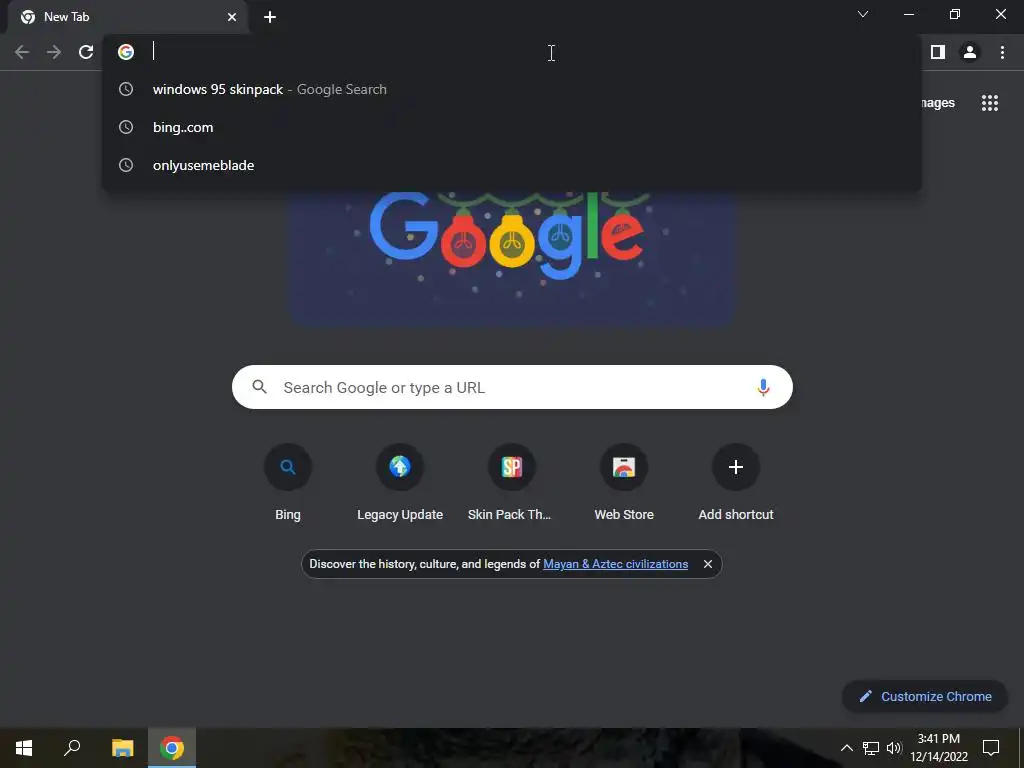Image resolution: width=1024 pixels, height=768 pixels.
Task: Start voice search with microphone
Action: [763, 387]
